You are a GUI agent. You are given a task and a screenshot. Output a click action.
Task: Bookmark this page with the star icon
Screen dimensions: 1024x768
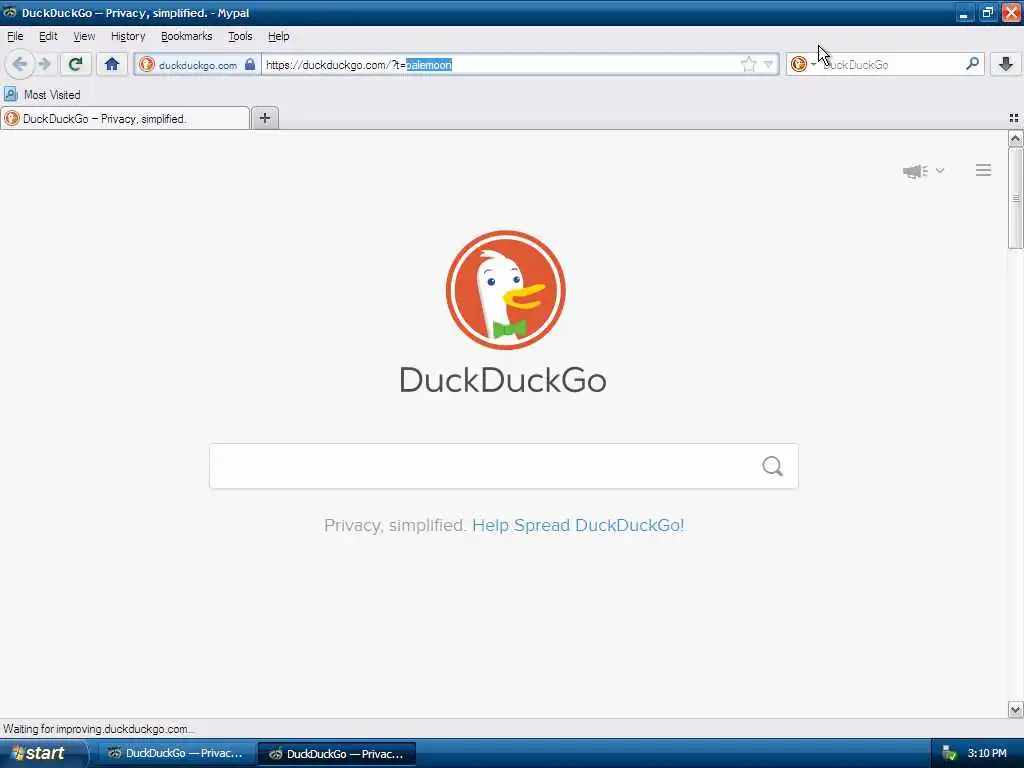pos(748,64)
